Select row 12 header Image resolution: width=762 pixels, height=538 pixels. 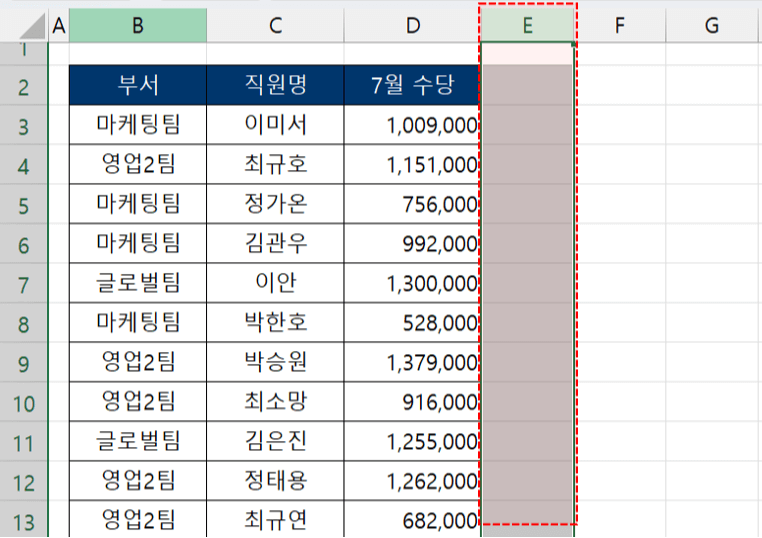click(x=23, y=481)
